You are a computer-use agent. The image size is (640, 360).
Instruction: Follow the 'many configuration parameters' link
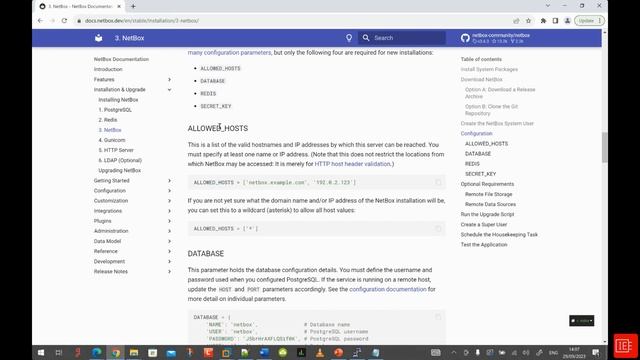229,53
